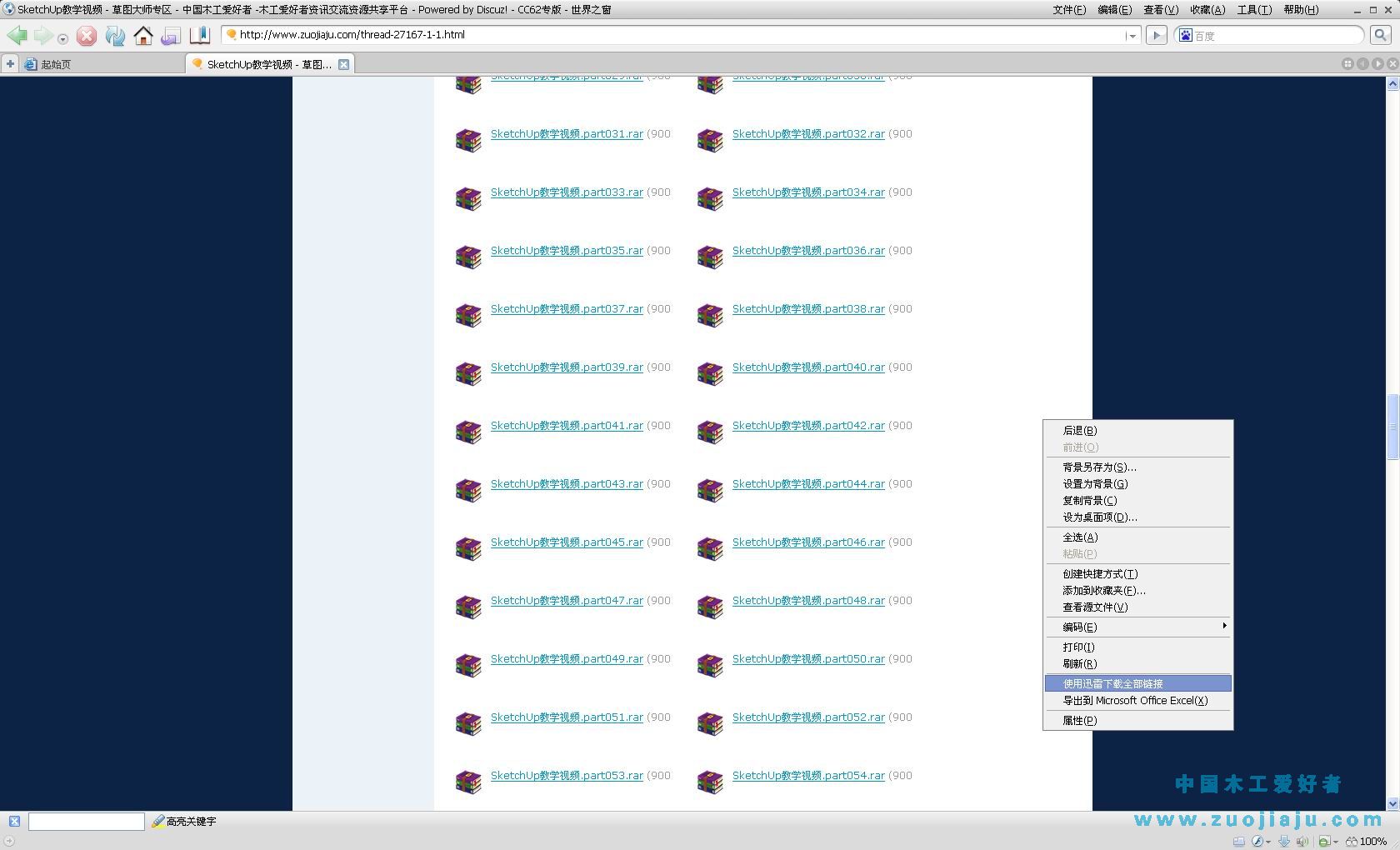Viewport: 1400px width, 850px height.
Task: Click the magnifier search button
Action: click(x=1380, y=35)
